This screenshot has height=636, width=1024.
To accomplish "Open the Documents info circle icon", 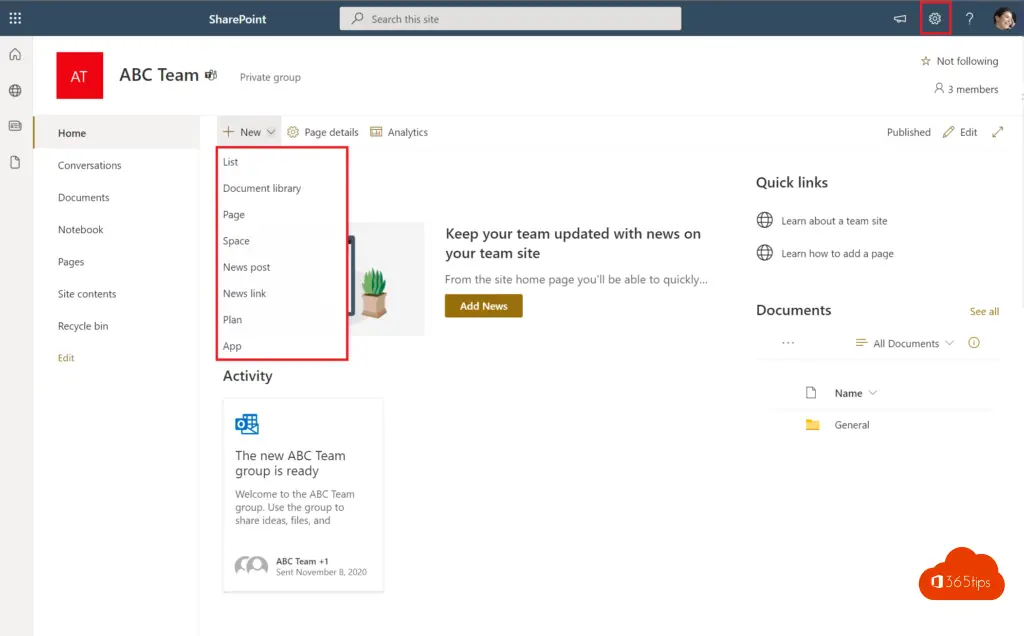I will 974,343.
